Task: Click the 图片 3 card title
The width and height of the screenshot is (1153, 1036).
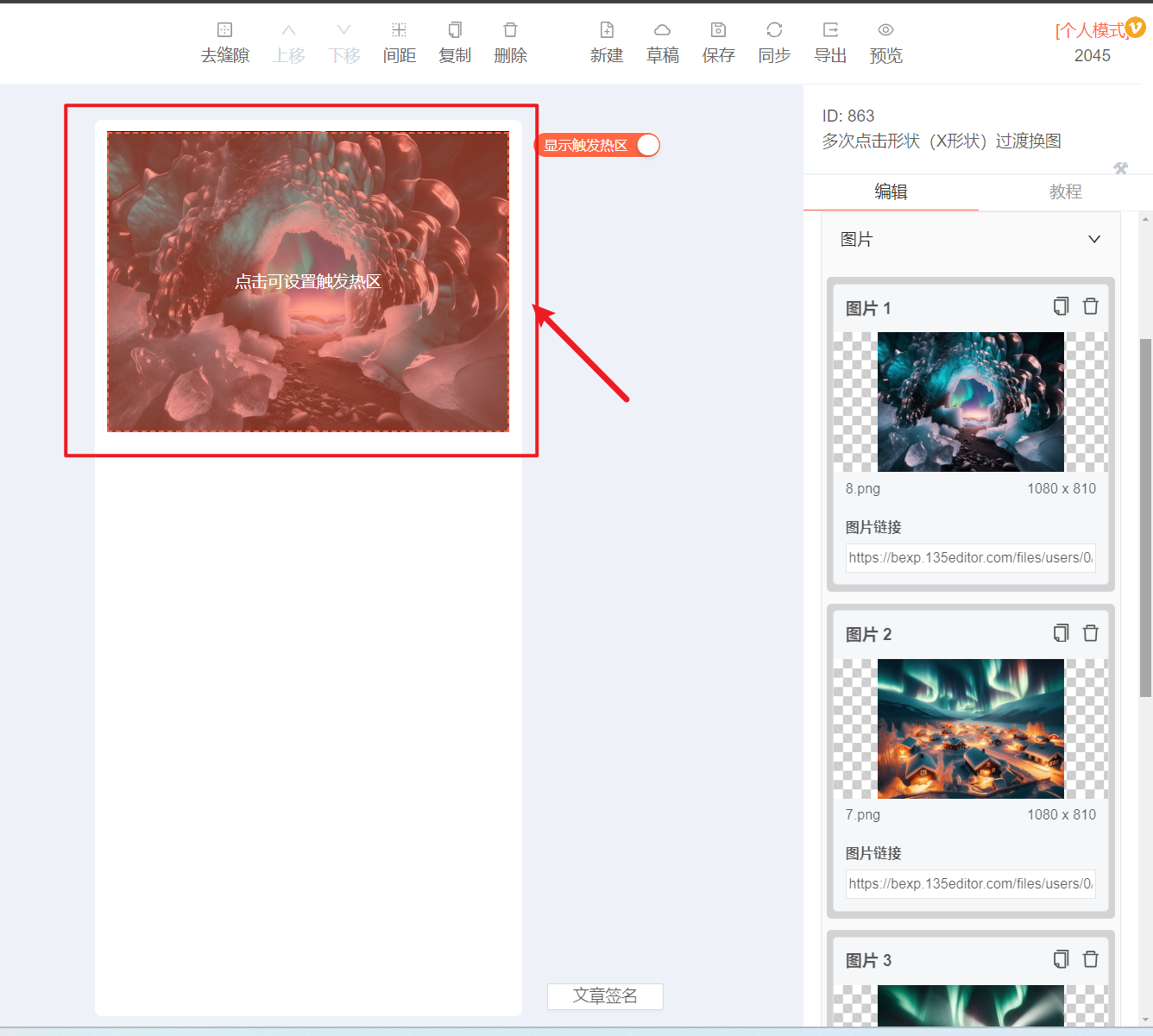Action: pyautogui.click(x=868, y=960)
